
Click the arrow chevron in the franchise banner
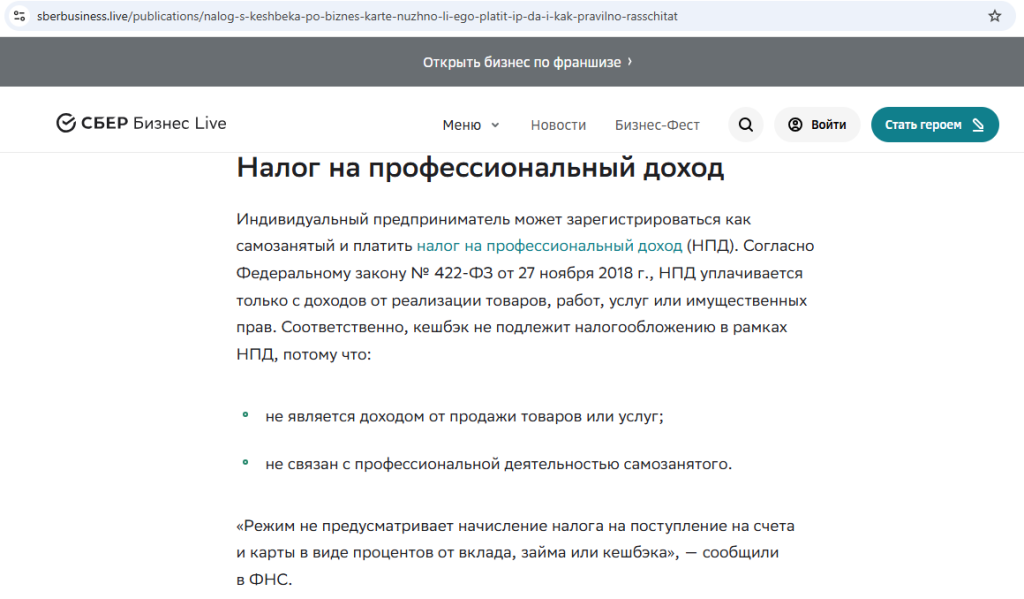coord(629,62)
